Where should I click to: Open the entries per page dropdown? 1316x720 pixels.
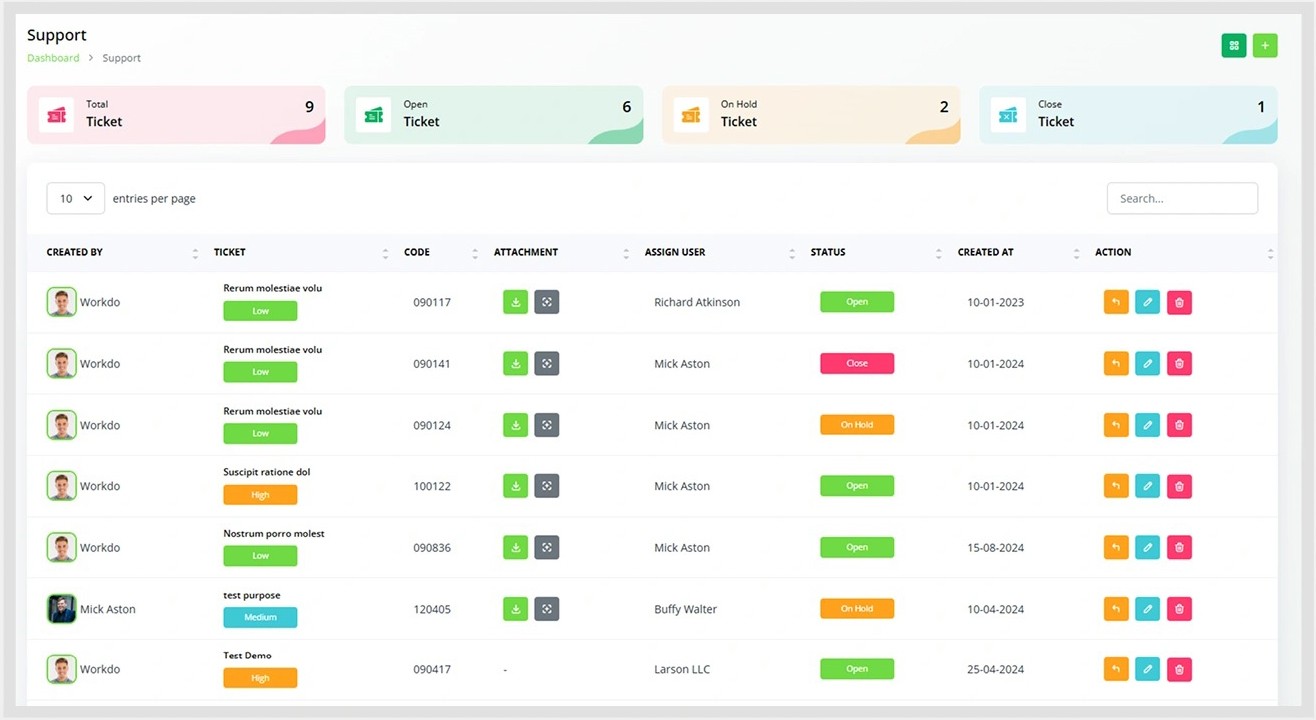76,198
